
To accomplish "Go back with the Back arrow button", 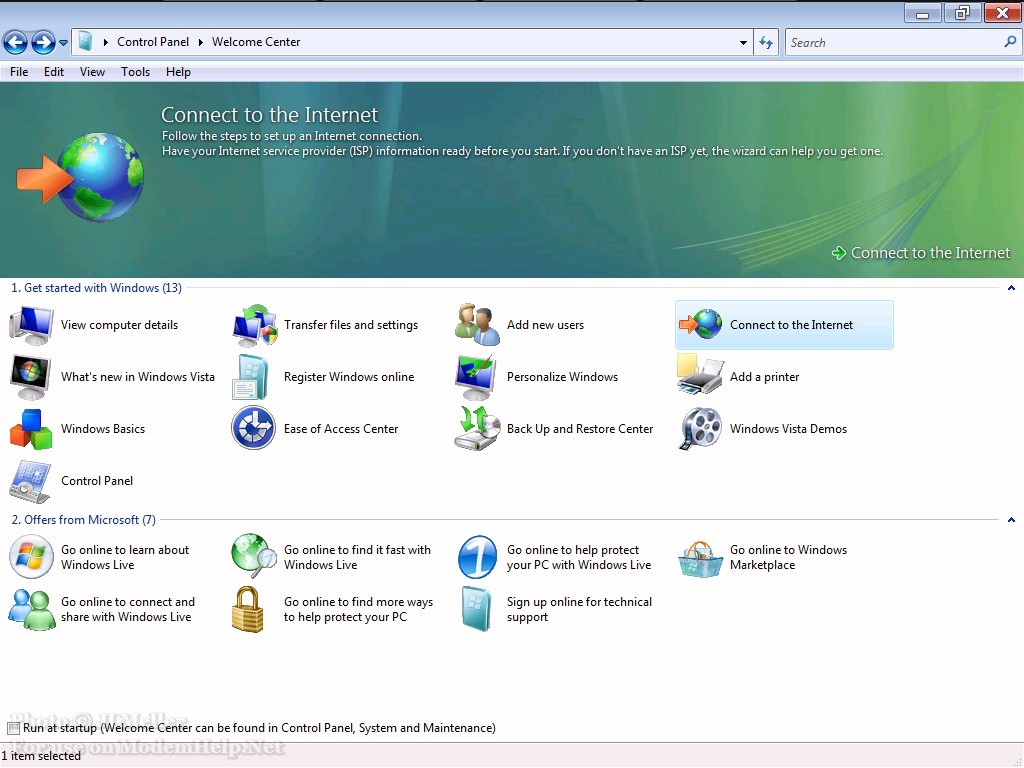I will tap(15, 43).
